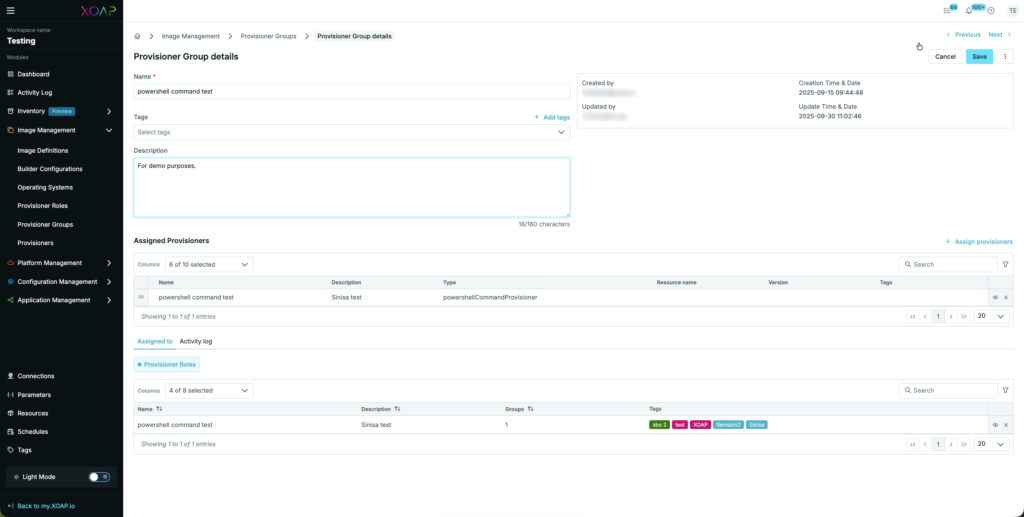Click the Save button
This screenshot has height=517, width=1024.
point(979,57)
